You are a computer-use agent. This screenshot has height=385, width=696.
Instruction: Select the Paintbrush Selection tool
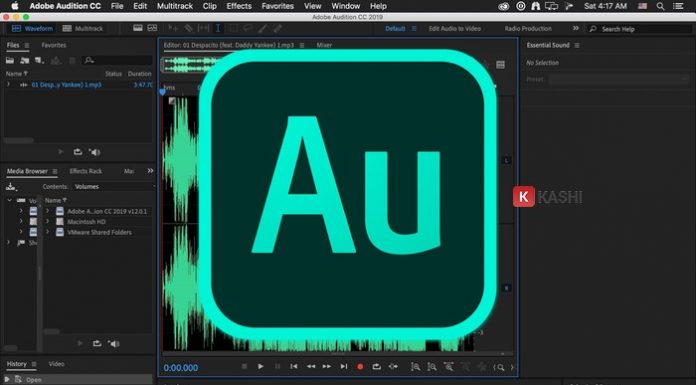(x=263, y=28)
